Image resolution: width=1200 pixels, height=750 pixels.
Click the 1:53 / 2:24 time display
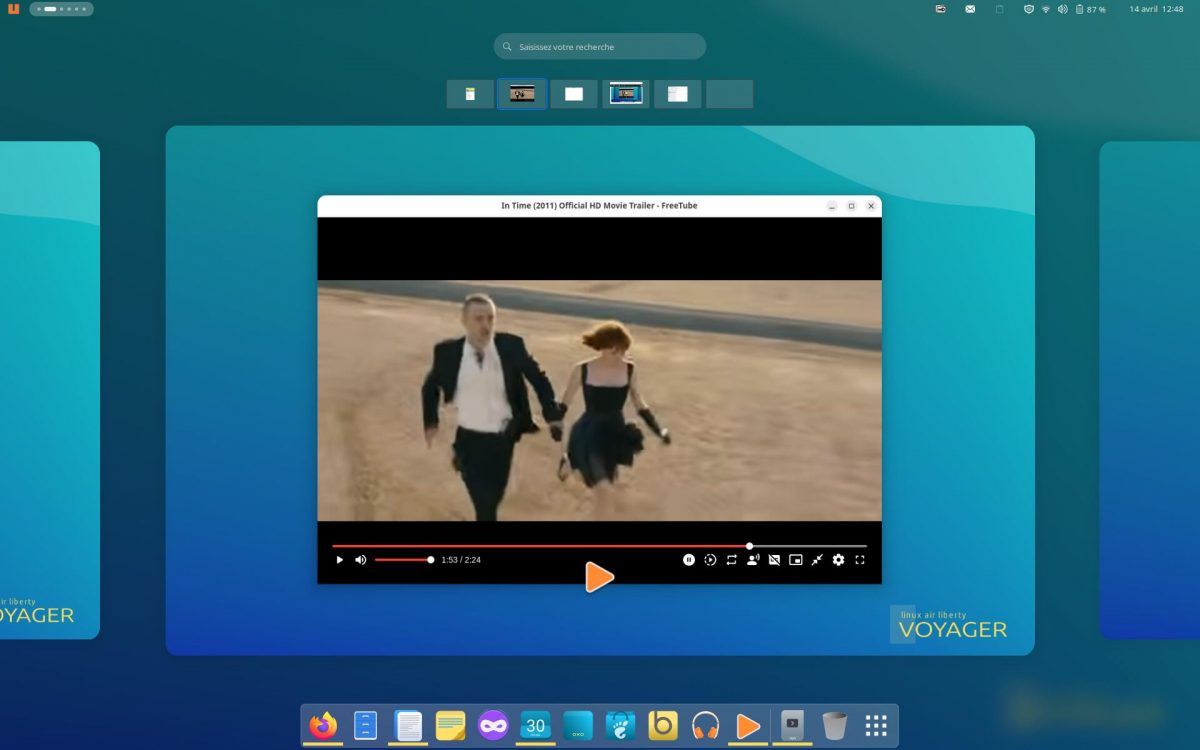[461, 560]
